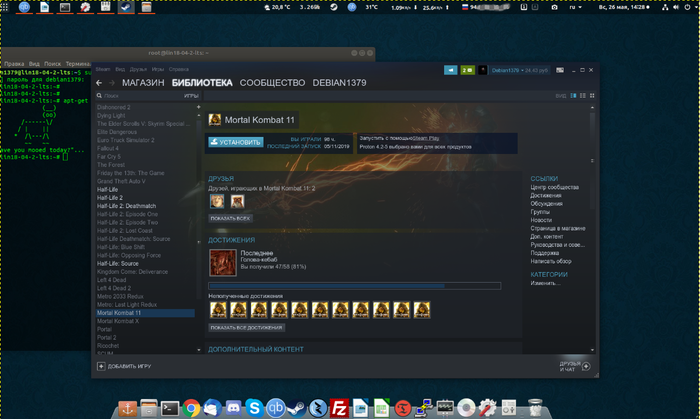
Task: Select Half-Life 2 in the game list
Action: click(x=109, y=198)
